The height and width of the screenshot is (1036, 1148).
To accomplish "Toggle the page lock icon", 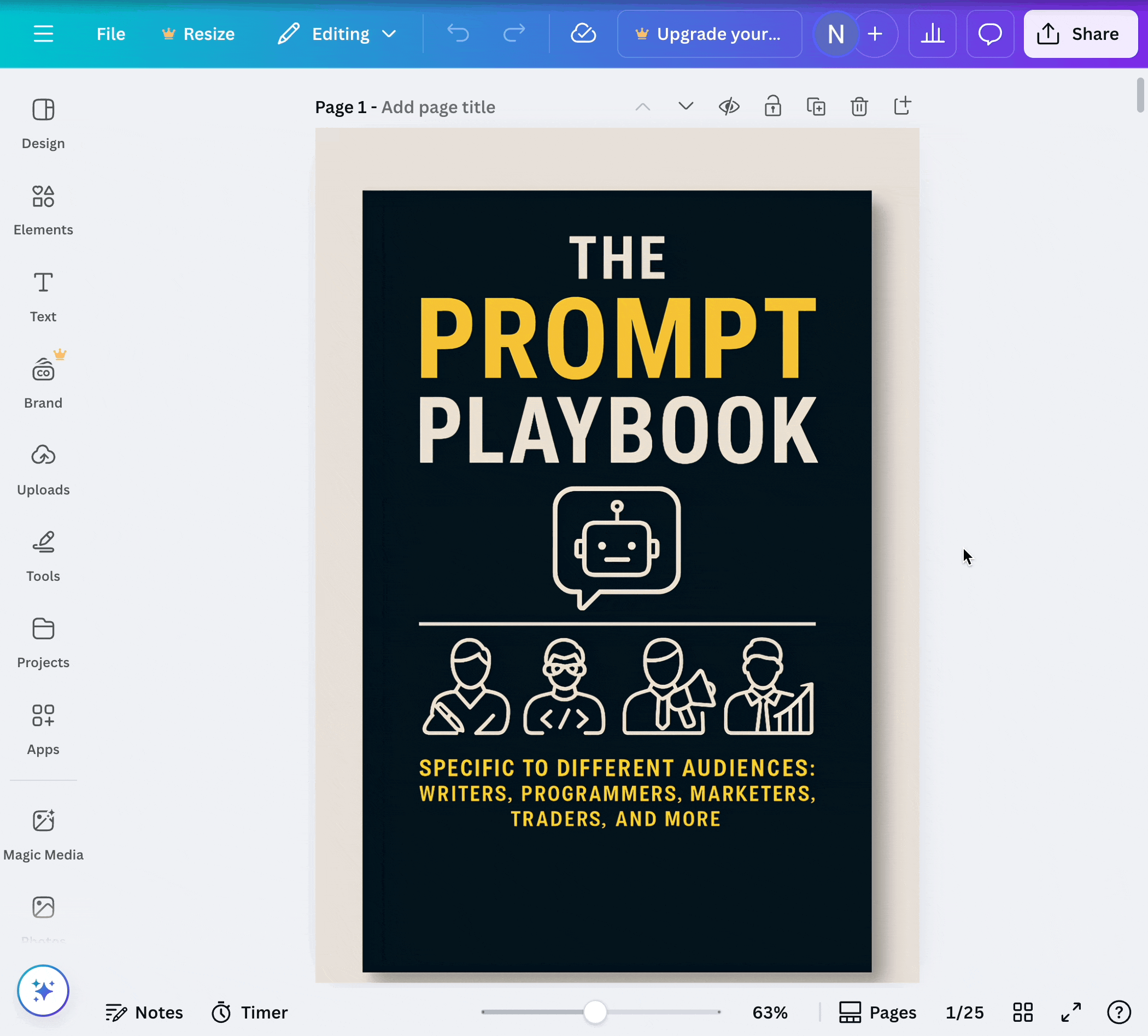I will coord(772,107).
